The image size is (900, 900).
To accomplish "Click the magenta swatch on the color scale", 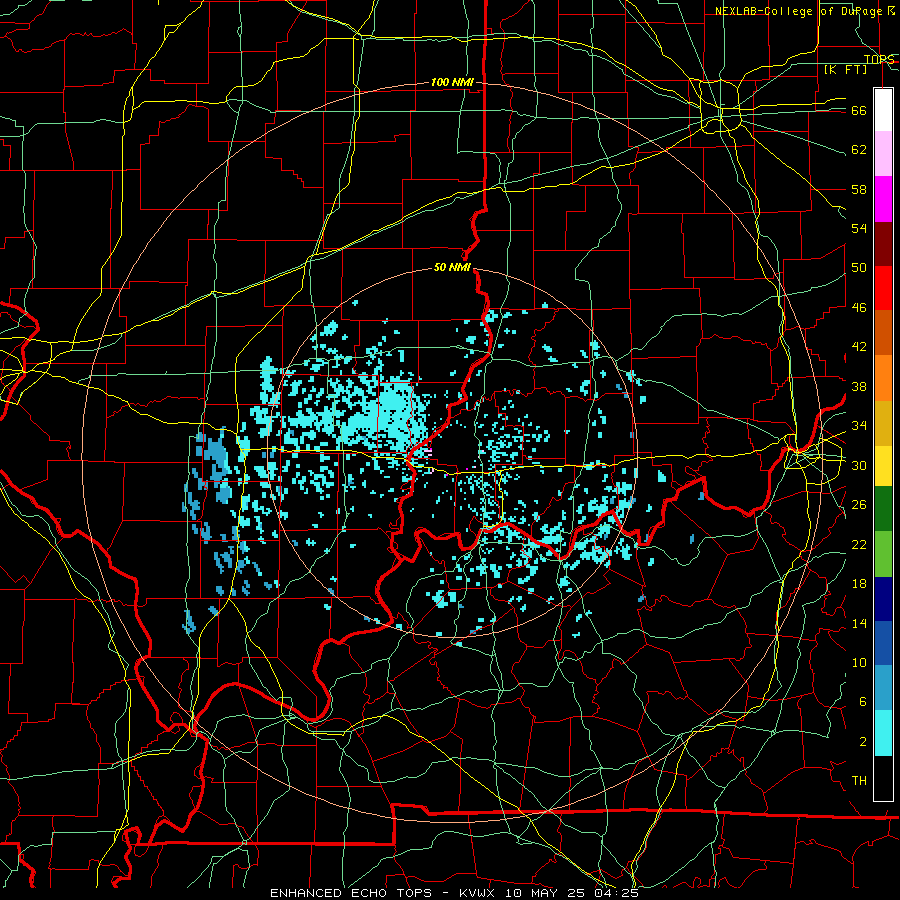I will point(883,199).
